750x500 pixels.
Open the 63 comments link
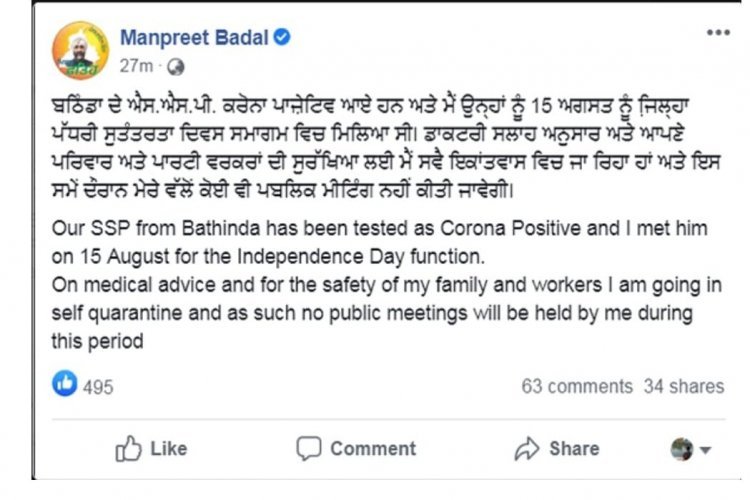pyautogui.click(x=577, y=386)
